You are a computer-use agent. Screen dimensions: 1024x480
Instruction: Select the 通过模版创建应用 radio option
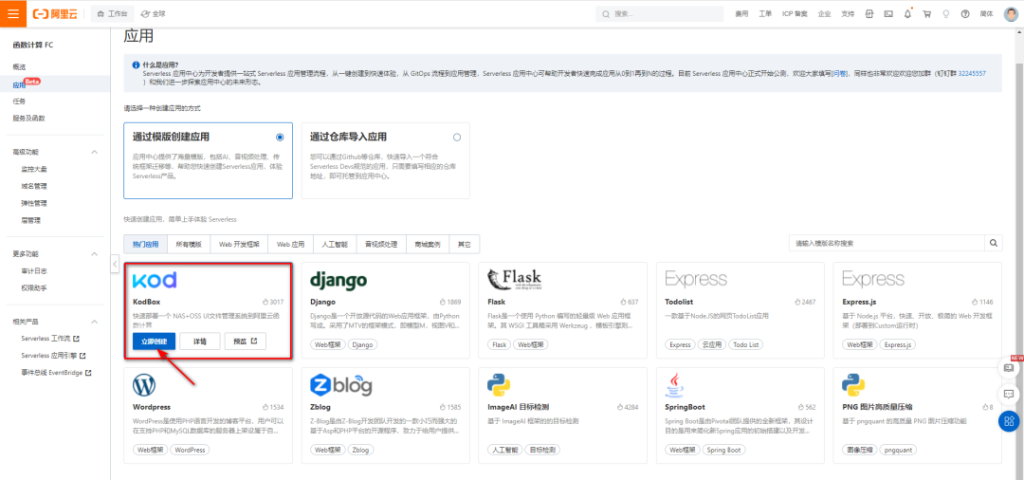(x=280, y=137)
